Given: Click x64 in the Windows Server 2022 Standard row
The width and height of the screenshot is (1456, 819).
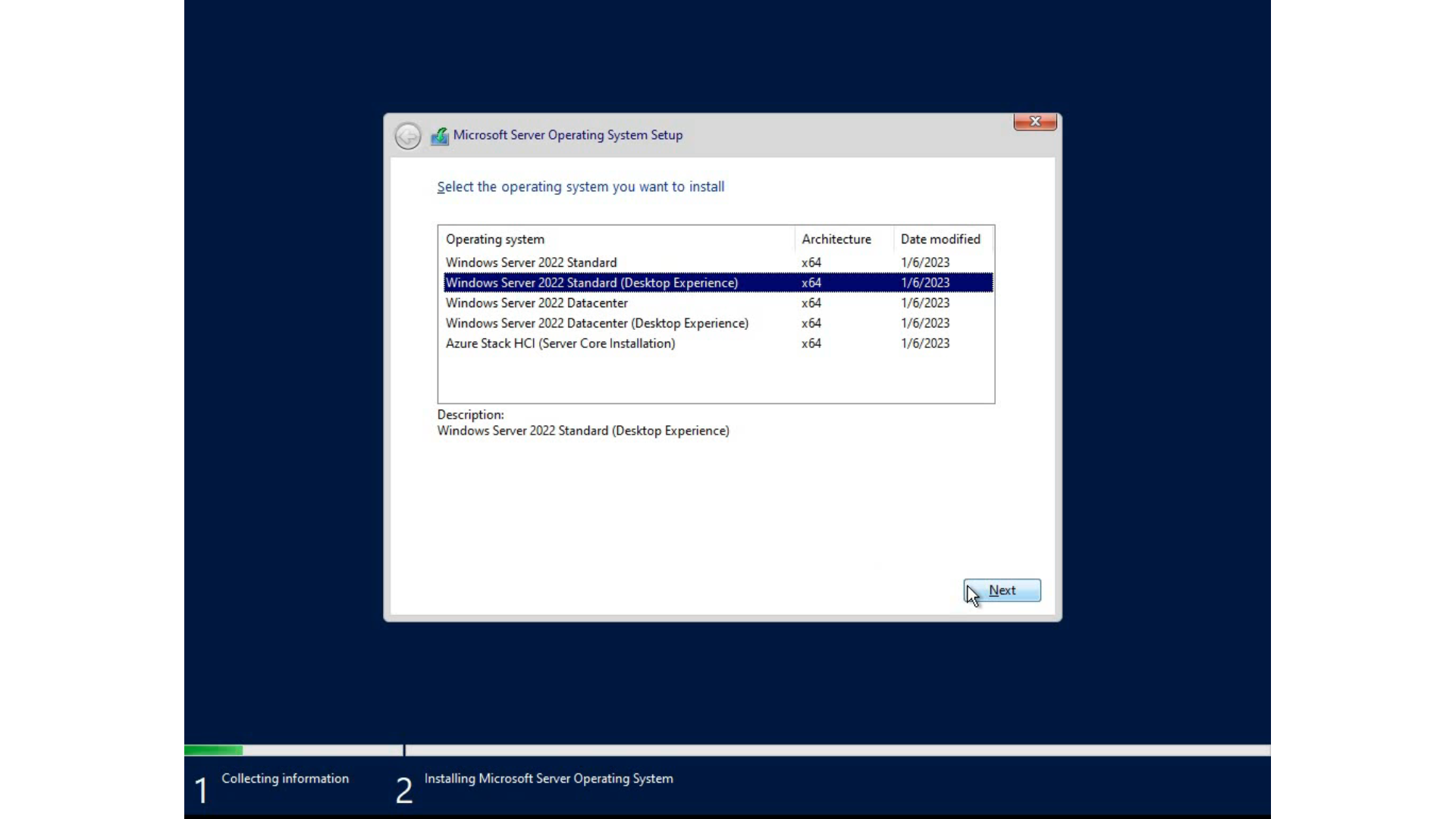Looking at the screenshot, I should point(811,262).
